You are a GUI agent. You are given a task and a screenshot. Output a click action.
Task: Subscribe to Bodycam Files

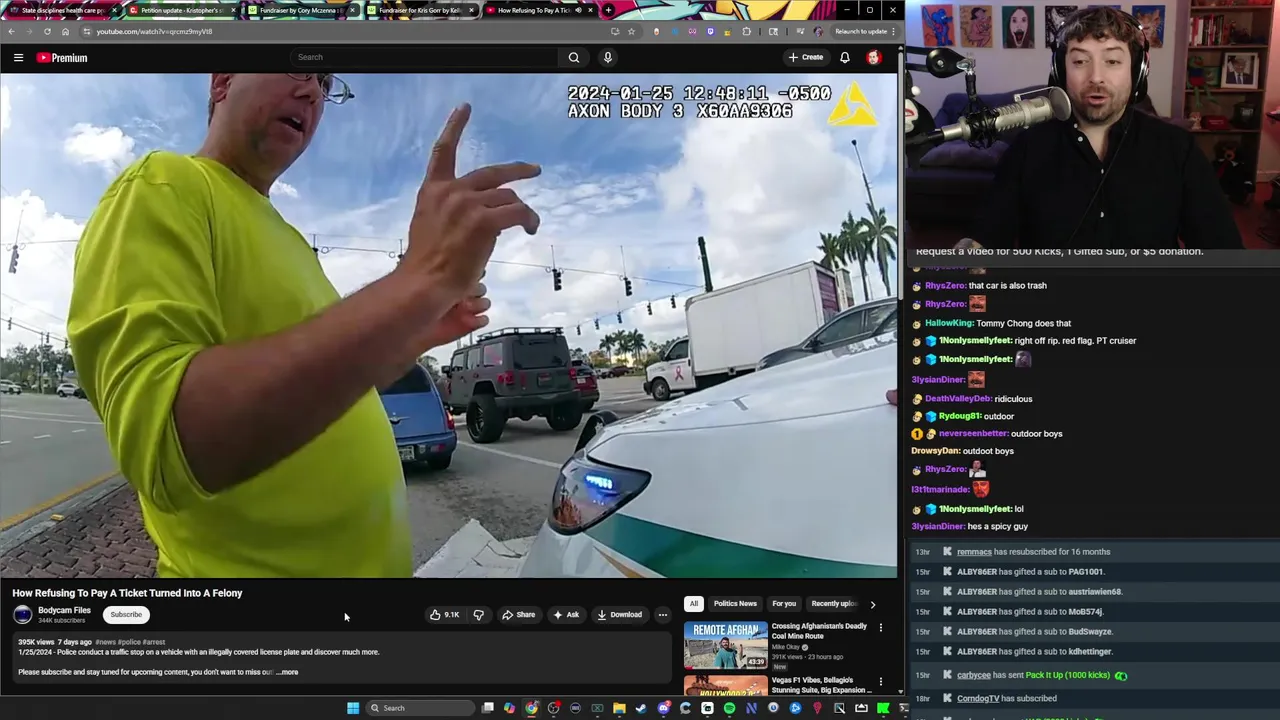[x=126, y=615]
